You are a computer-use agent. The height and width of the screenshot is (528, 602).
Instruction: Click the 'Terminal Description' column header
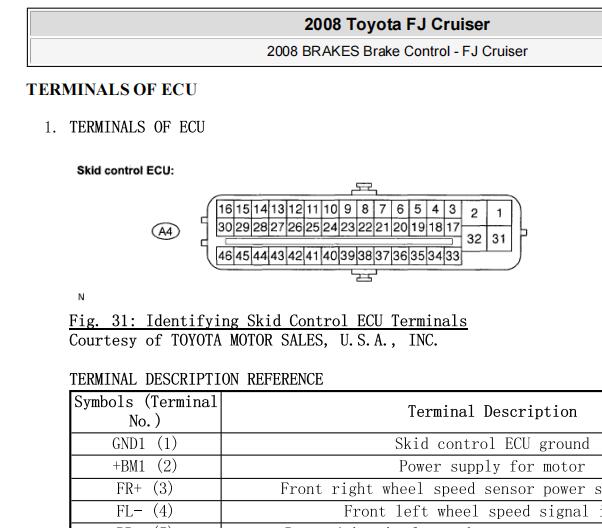point(492,412)
